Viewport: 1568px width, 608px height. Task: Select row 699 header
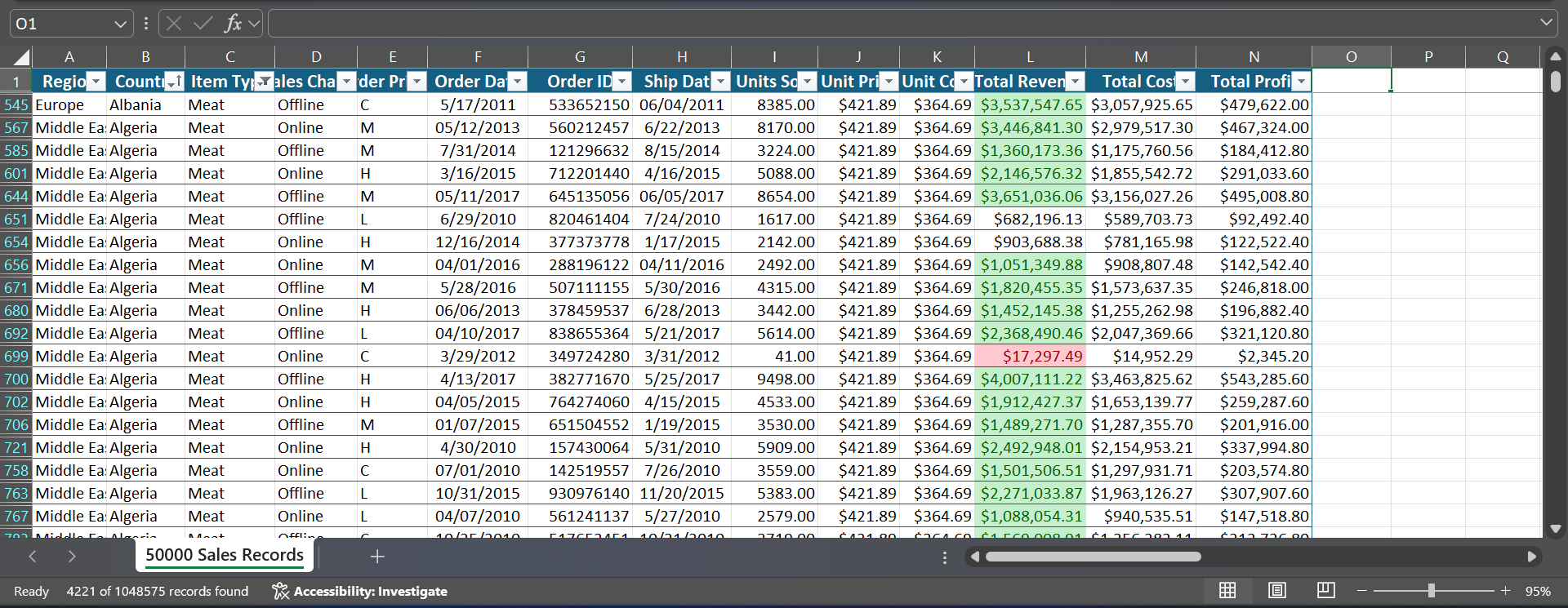click(16, 357)
